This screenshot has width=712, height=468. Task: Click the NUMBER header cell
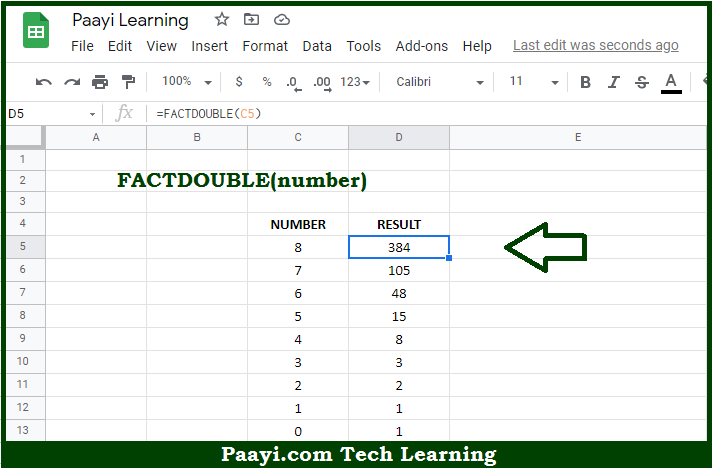(x=298, y=224)
